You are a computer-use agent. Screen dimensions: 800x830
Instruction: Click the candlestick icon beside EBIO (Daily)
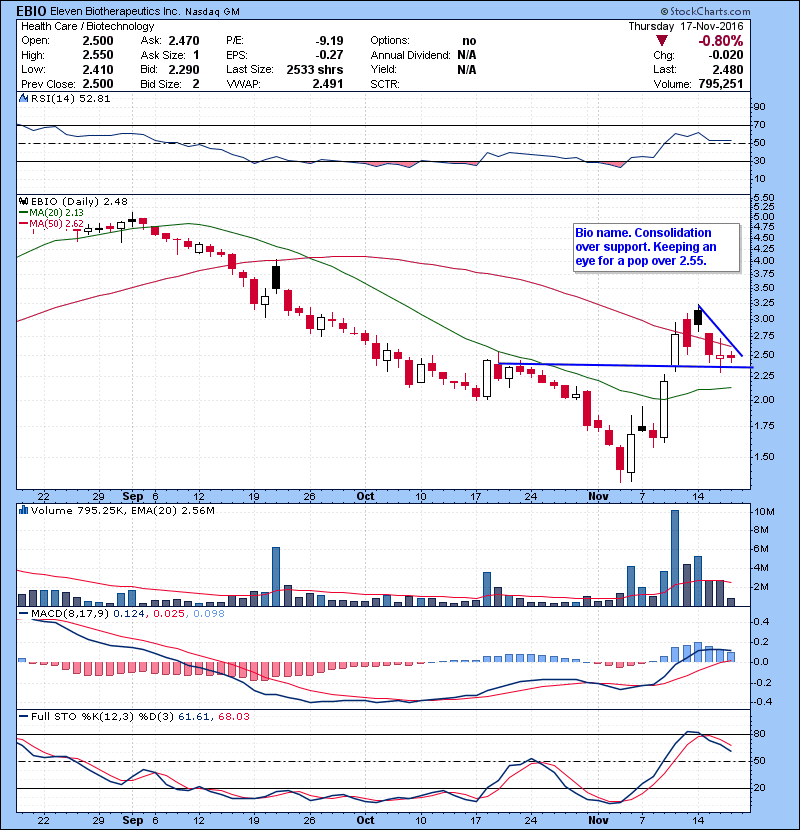pyautogui.click(x=23, y=201)
